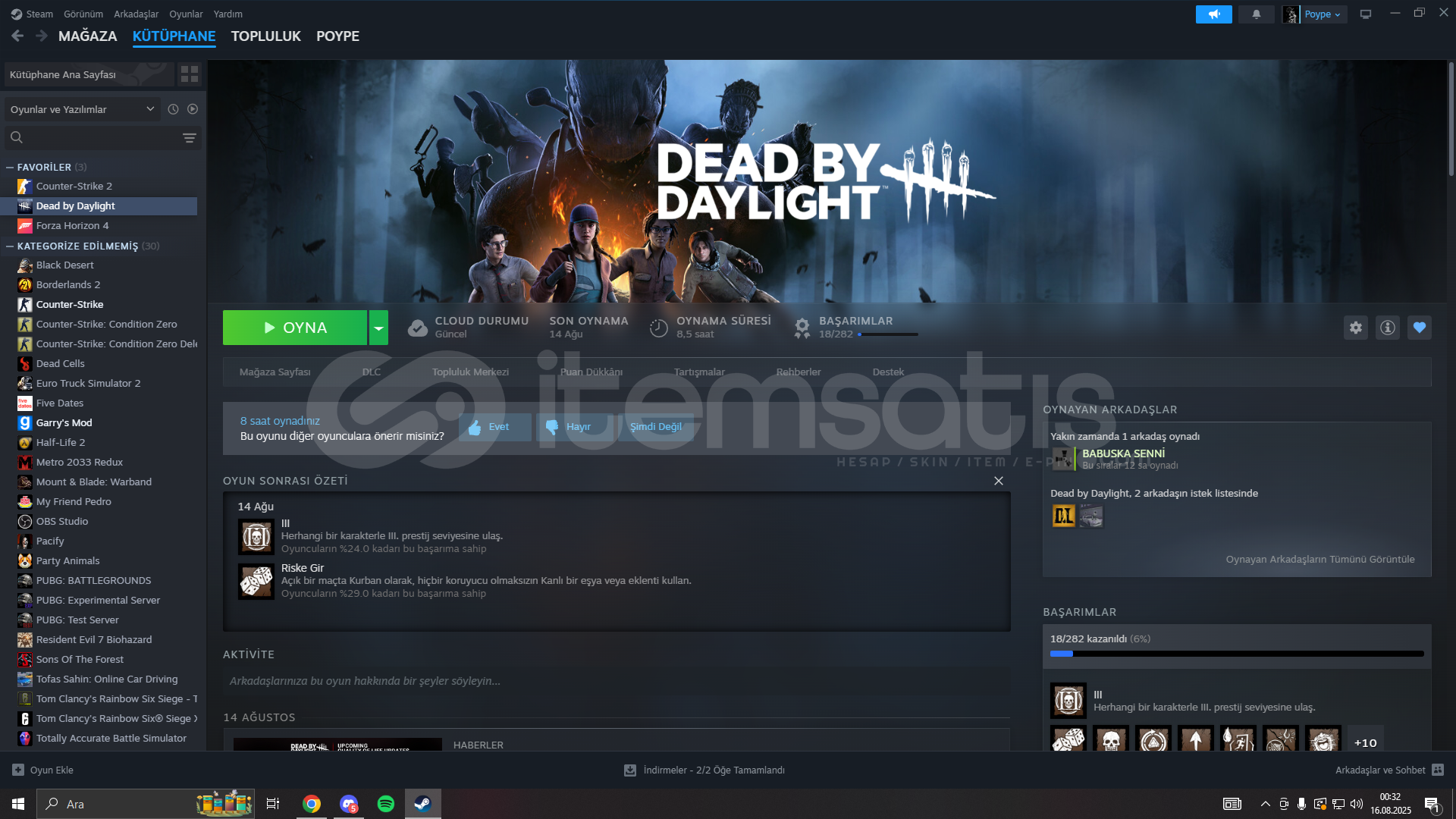1456x819 pixels.
Task: Click the activity comment input field
Action: tap(617, 681)
